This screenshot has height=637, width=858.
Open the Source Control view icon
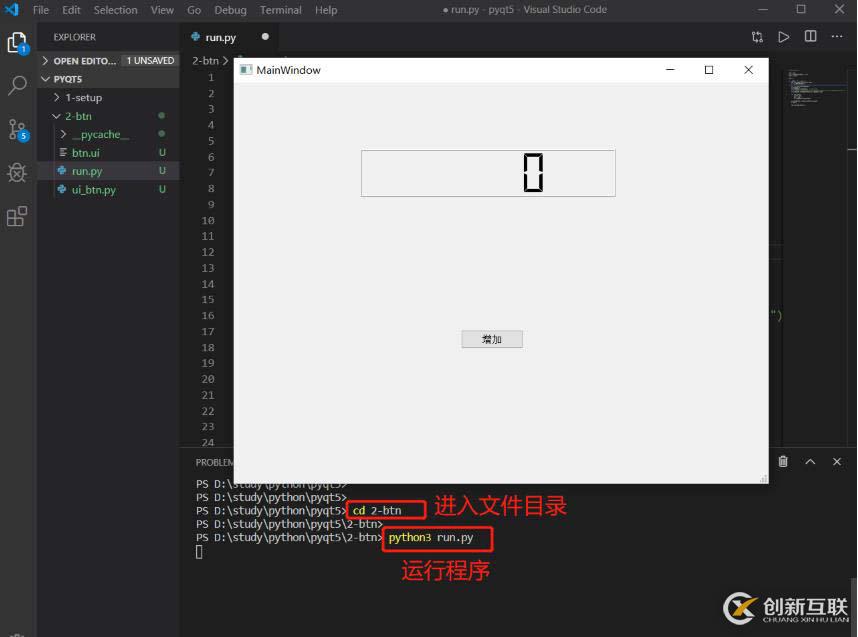17,130
